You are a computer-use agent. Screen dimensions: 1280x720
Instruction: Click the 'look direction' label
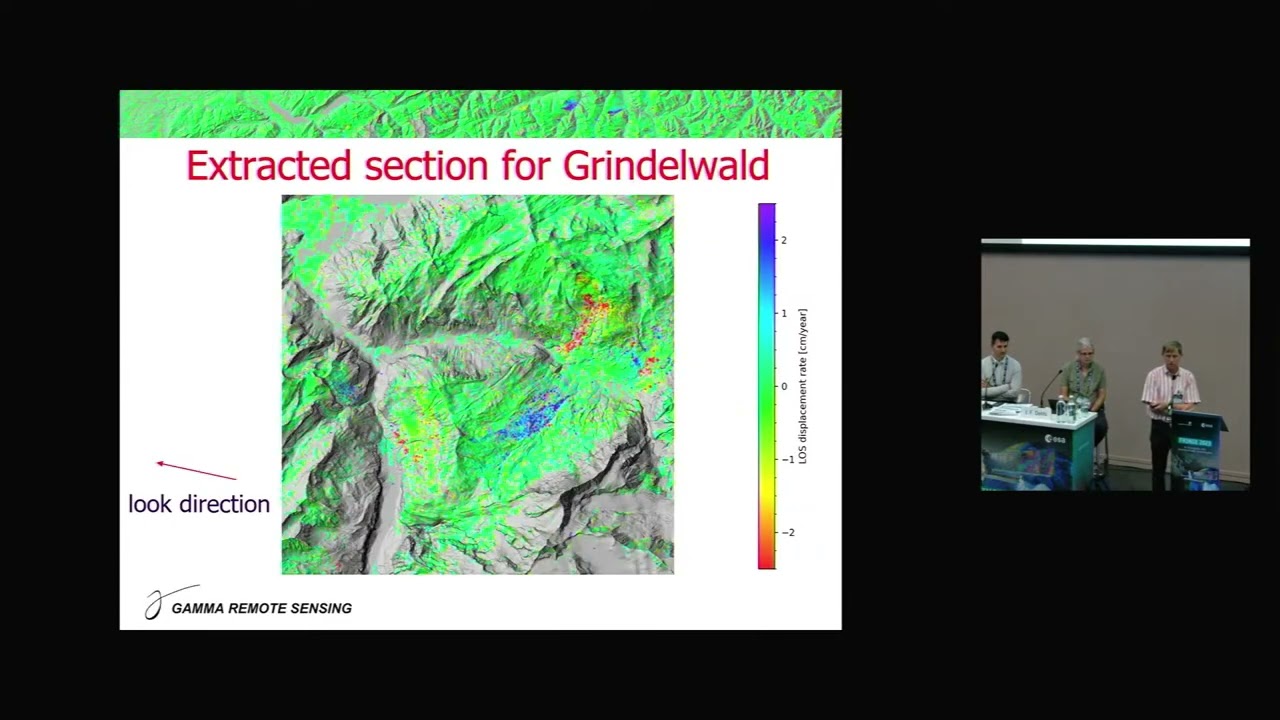[x=199, y=504]
